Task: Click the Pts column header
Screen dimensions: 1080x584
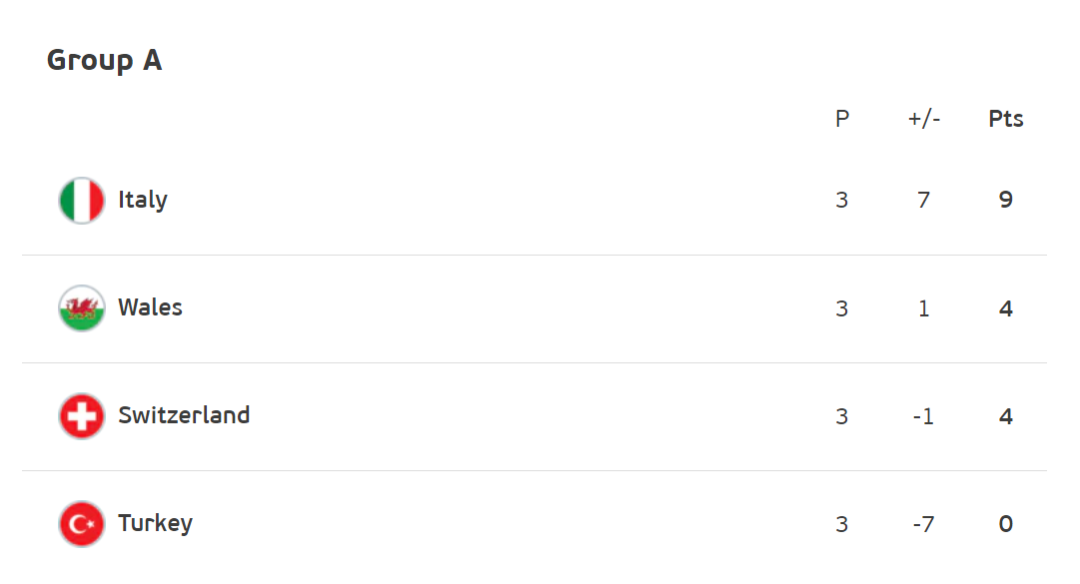Action: click(1006, 119)
